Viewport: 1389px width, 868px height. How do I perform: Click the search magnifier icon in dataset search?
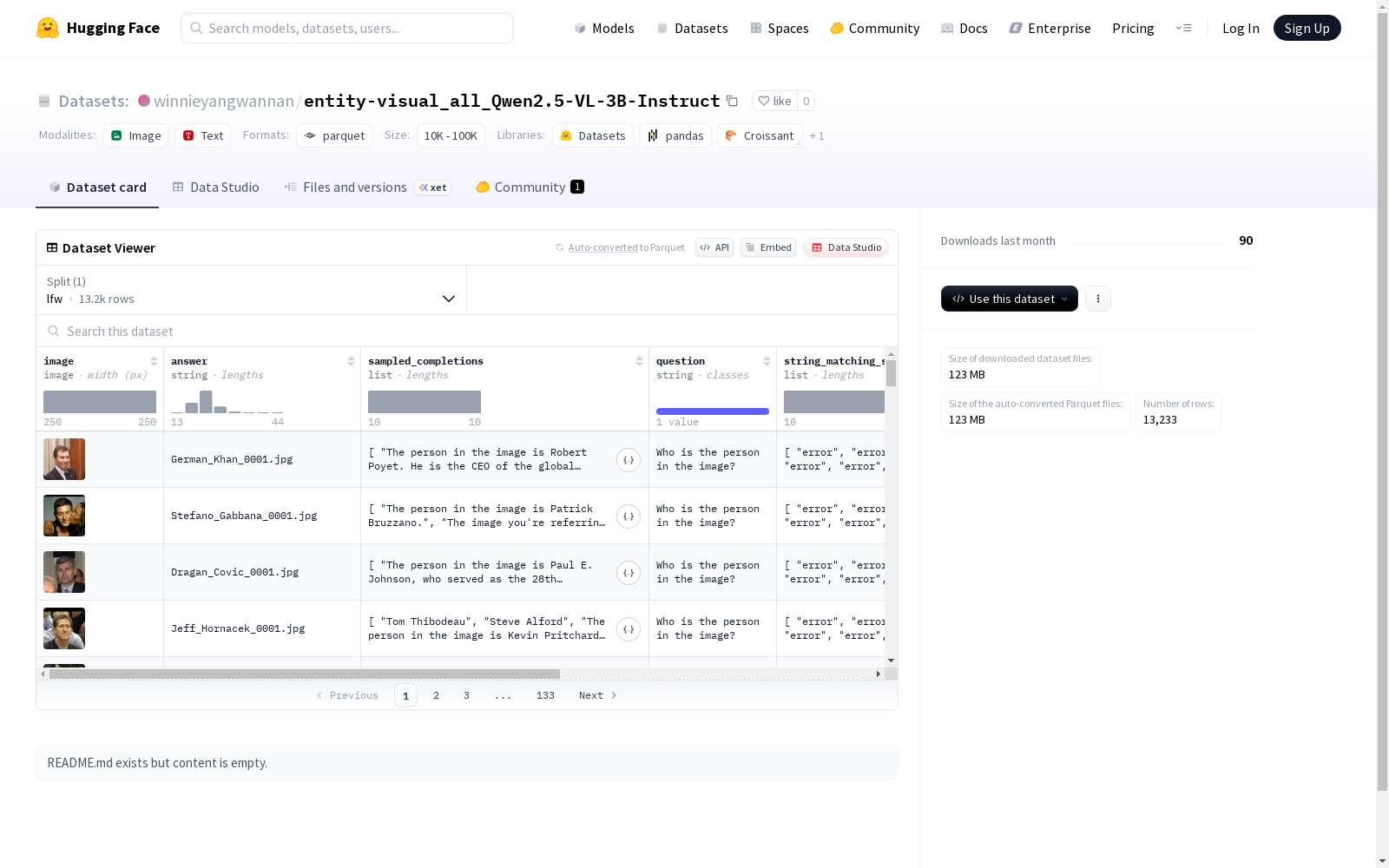pos(54,331)
